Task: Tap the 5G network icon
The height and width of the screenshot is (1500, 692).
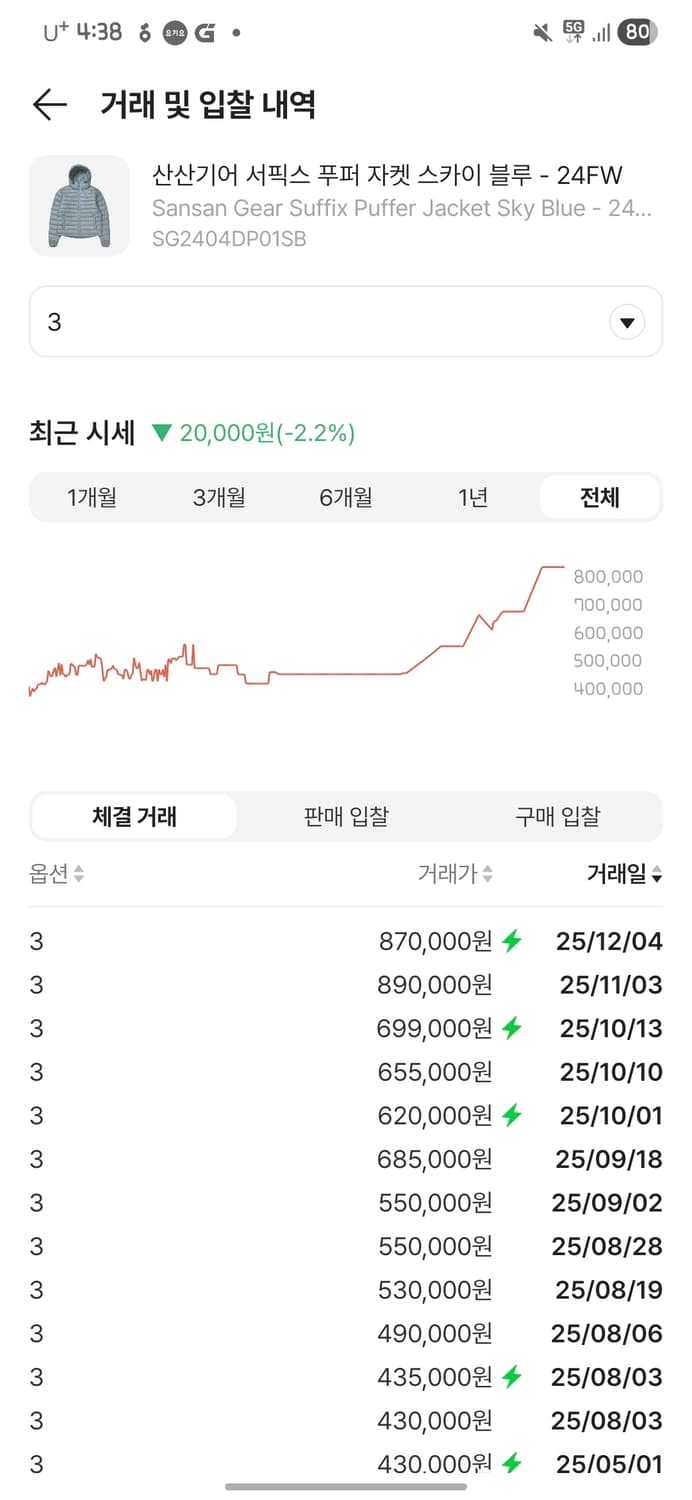Action: click(x=573, y=30)
